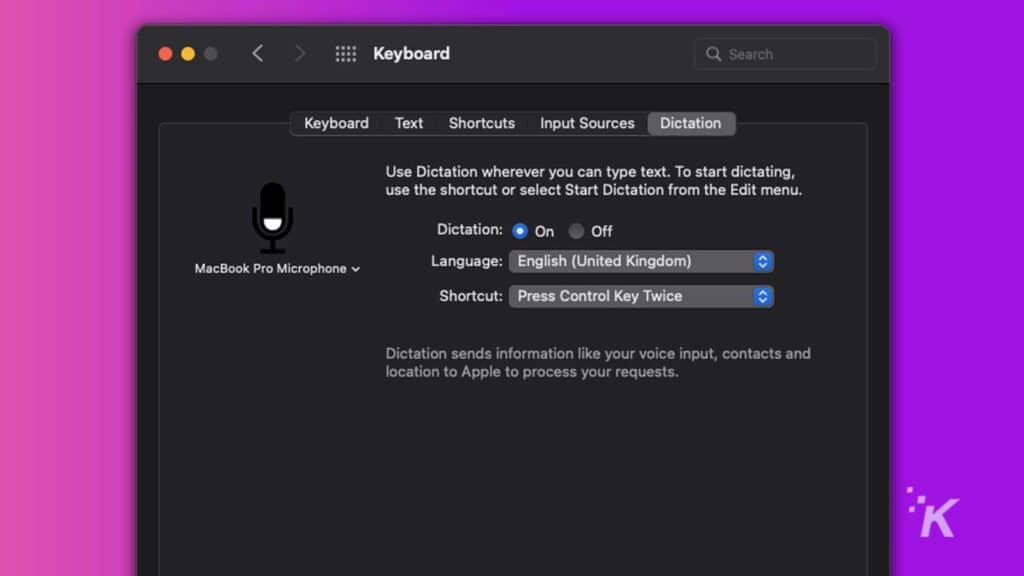Open the Language dropdown

click(x=641, y=261)
